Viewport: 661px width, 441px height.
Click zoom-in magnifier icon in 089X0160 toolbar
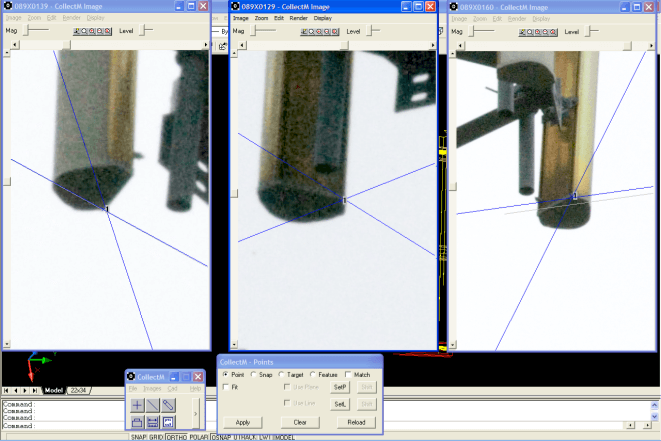tap(537, 32)
